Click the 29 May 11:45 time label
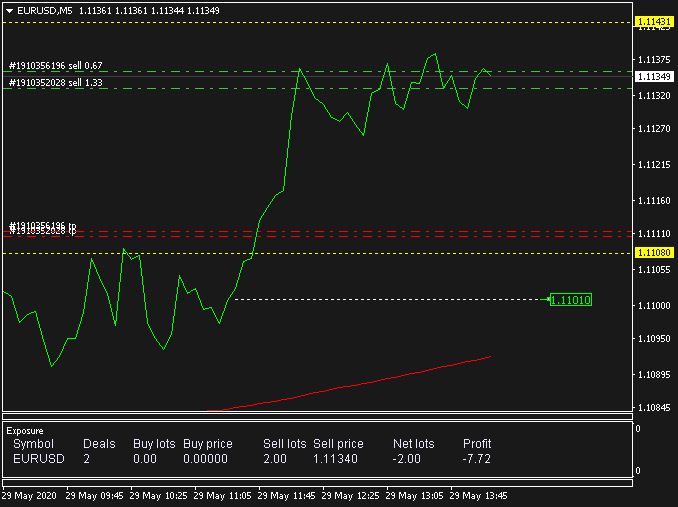Viewport: 678px width, 507px height. coord(286,496)
